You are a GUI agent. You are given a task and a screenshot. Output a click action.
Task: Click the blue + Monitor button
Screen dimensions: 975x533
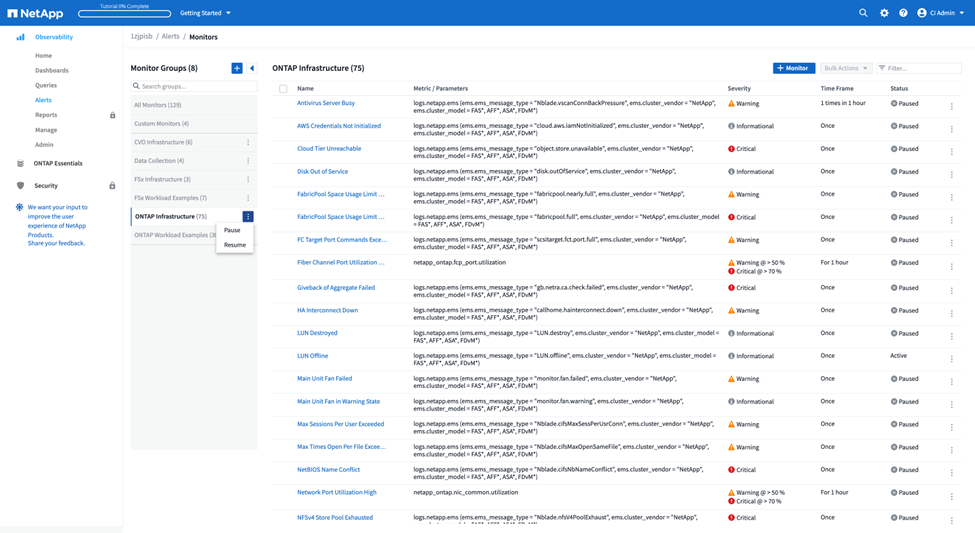tap(794, 68)
